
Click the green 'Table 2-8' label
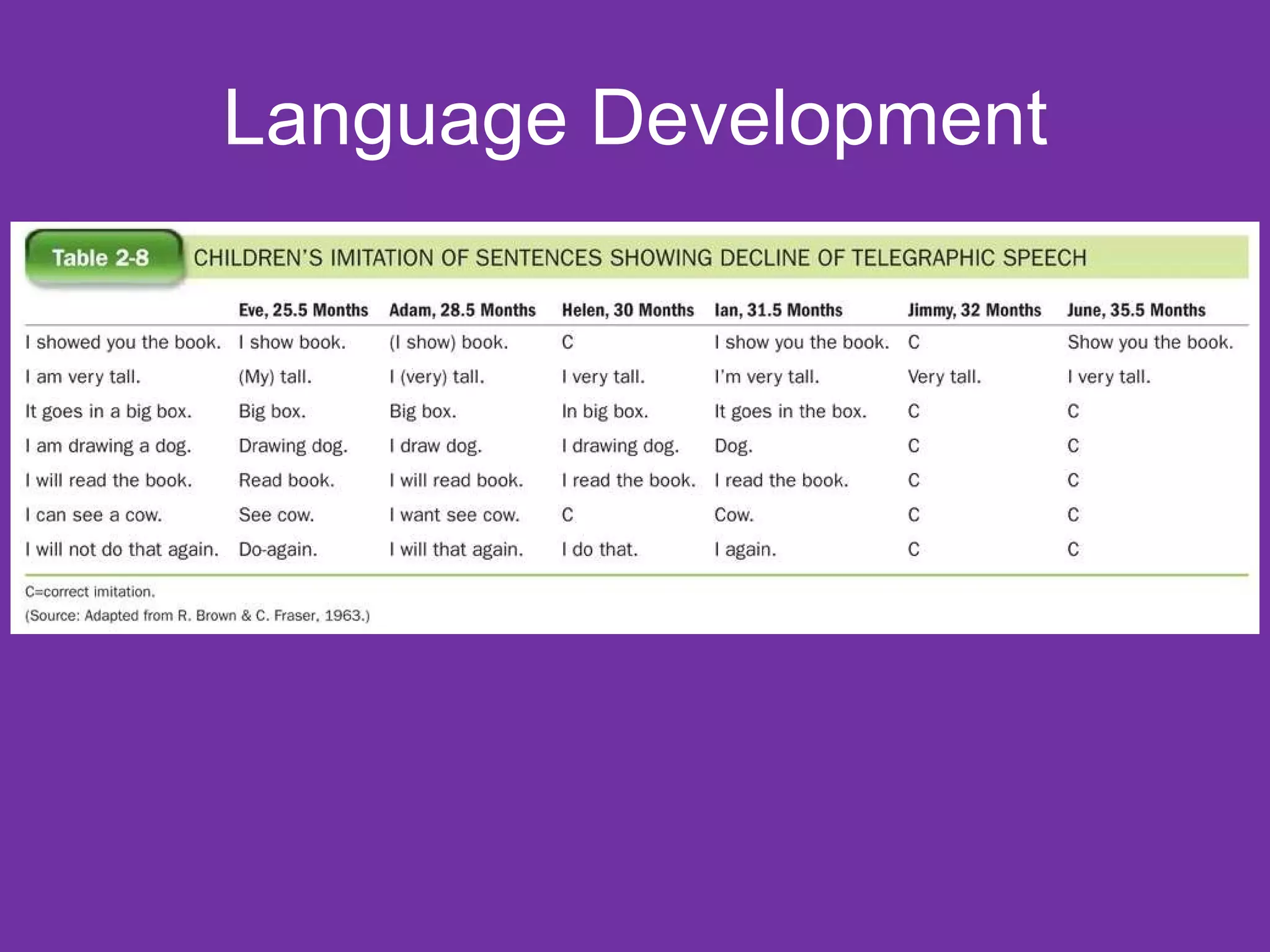[x=103, y=258]
